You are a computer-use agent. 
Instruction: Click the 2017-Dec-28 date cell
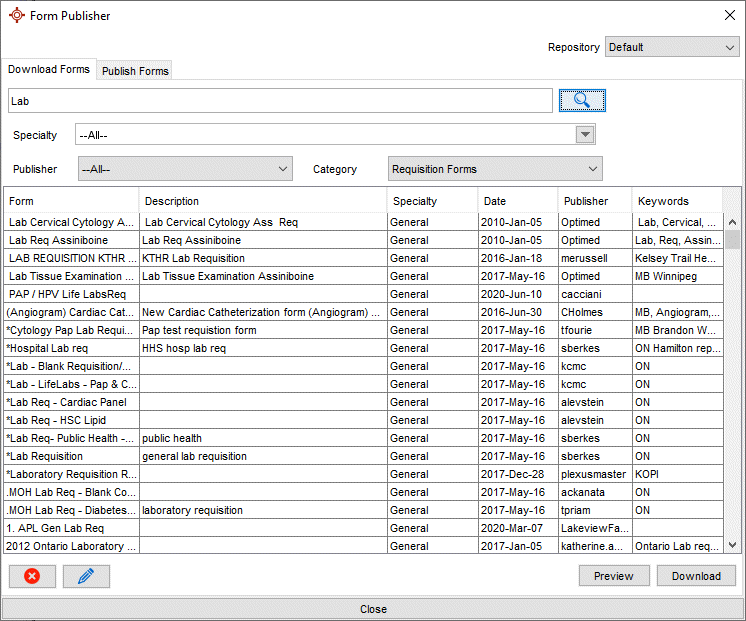tap(518, 474)
